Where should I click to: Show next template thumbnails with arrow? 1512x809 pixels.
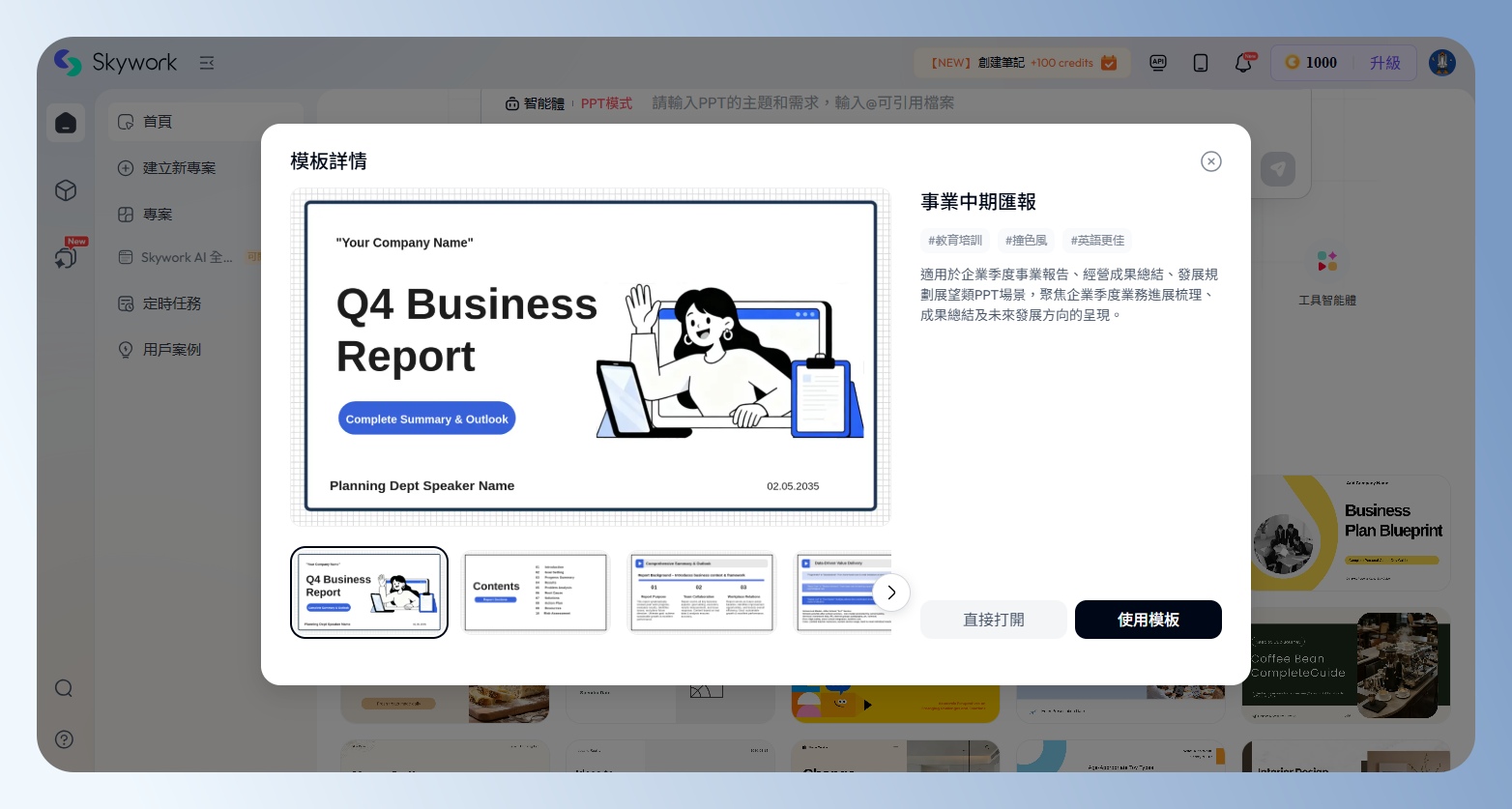(x=890, y=592)
